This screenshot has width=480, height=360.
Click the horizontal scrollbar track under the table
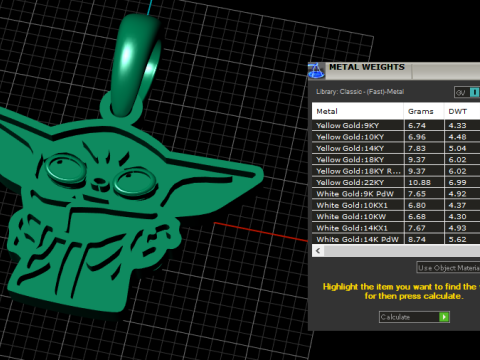[x=402, y=251]
